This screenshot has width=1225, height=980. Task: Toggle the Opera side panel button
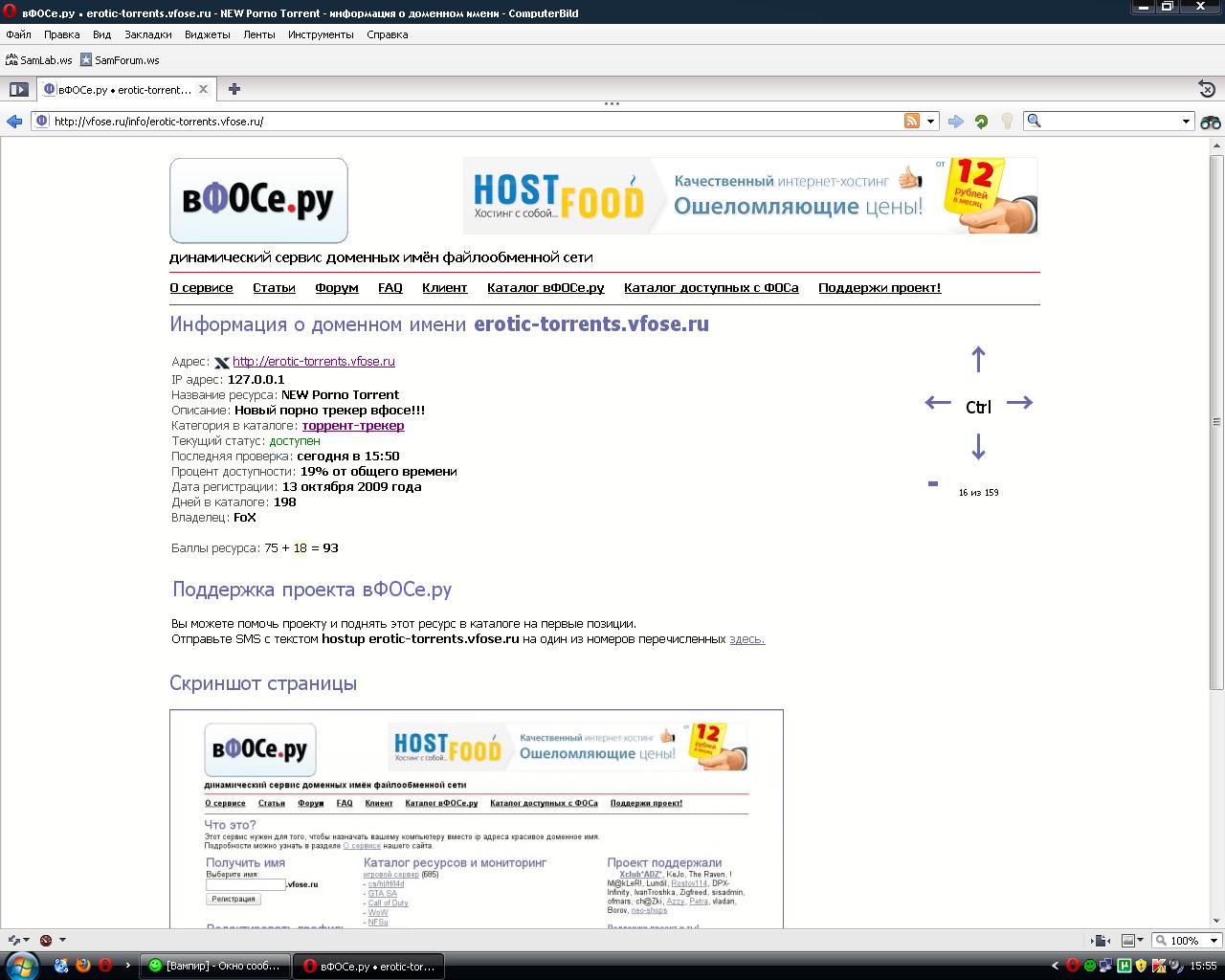coord(18,89)
